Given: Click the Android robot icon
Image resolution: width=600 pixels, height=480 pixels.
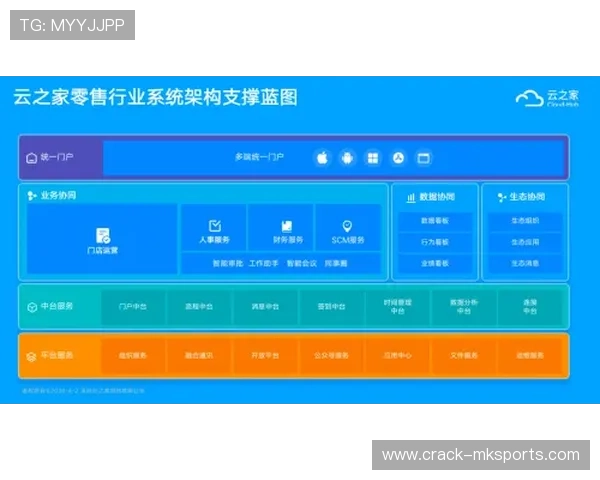Looking at the screenshot, I should [347, 158].
